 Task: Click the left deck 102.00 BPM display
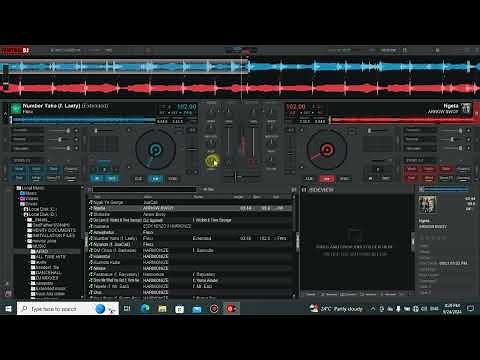(x=187, y=107)
